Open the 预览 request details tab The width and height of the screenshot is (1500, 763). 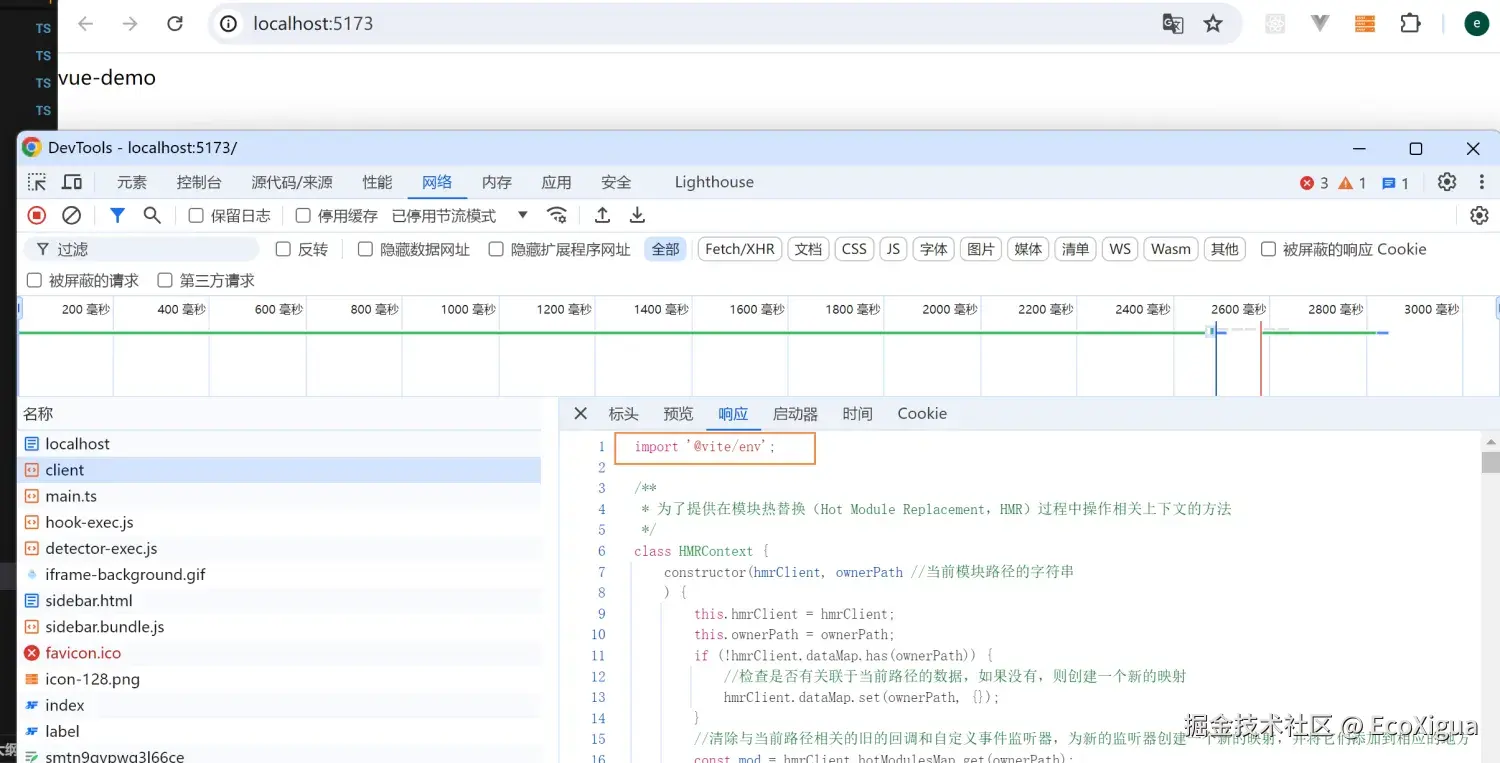tap(678, 413)
